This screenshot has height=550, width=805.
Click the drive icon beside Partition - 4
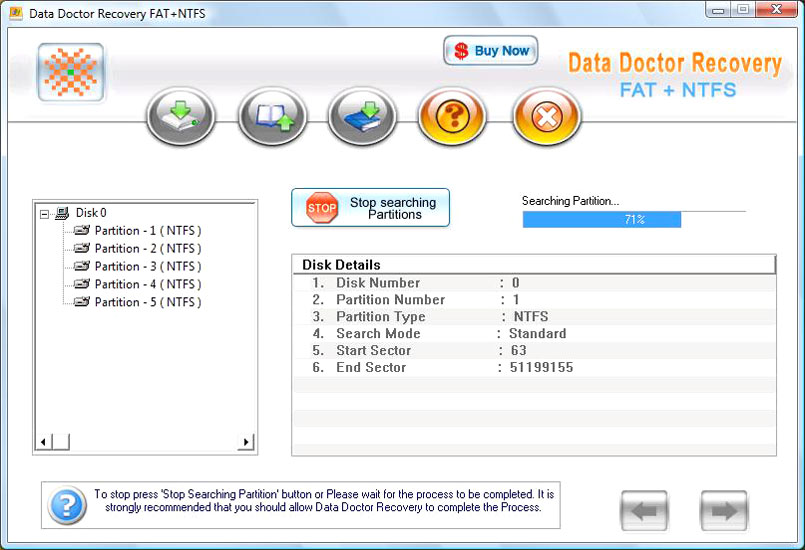click(82, 283)
